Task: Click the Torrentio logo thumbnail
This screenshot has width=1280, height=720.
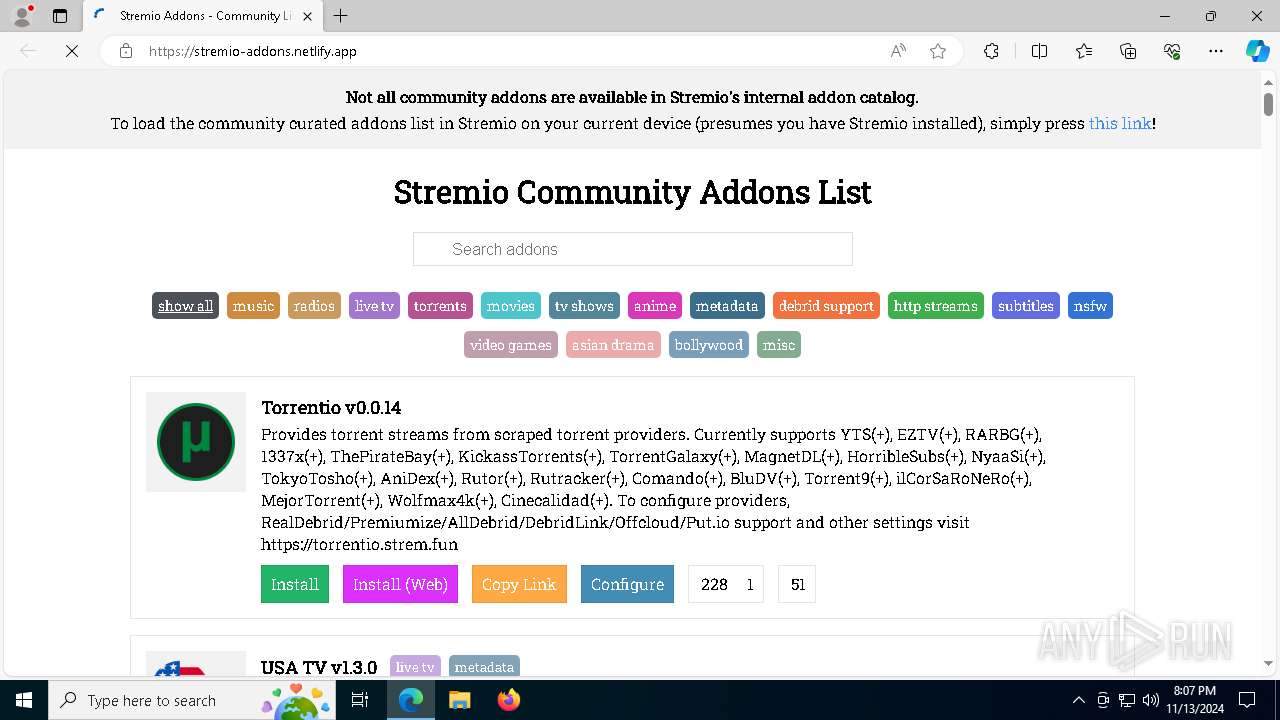Action: (196, 442)
